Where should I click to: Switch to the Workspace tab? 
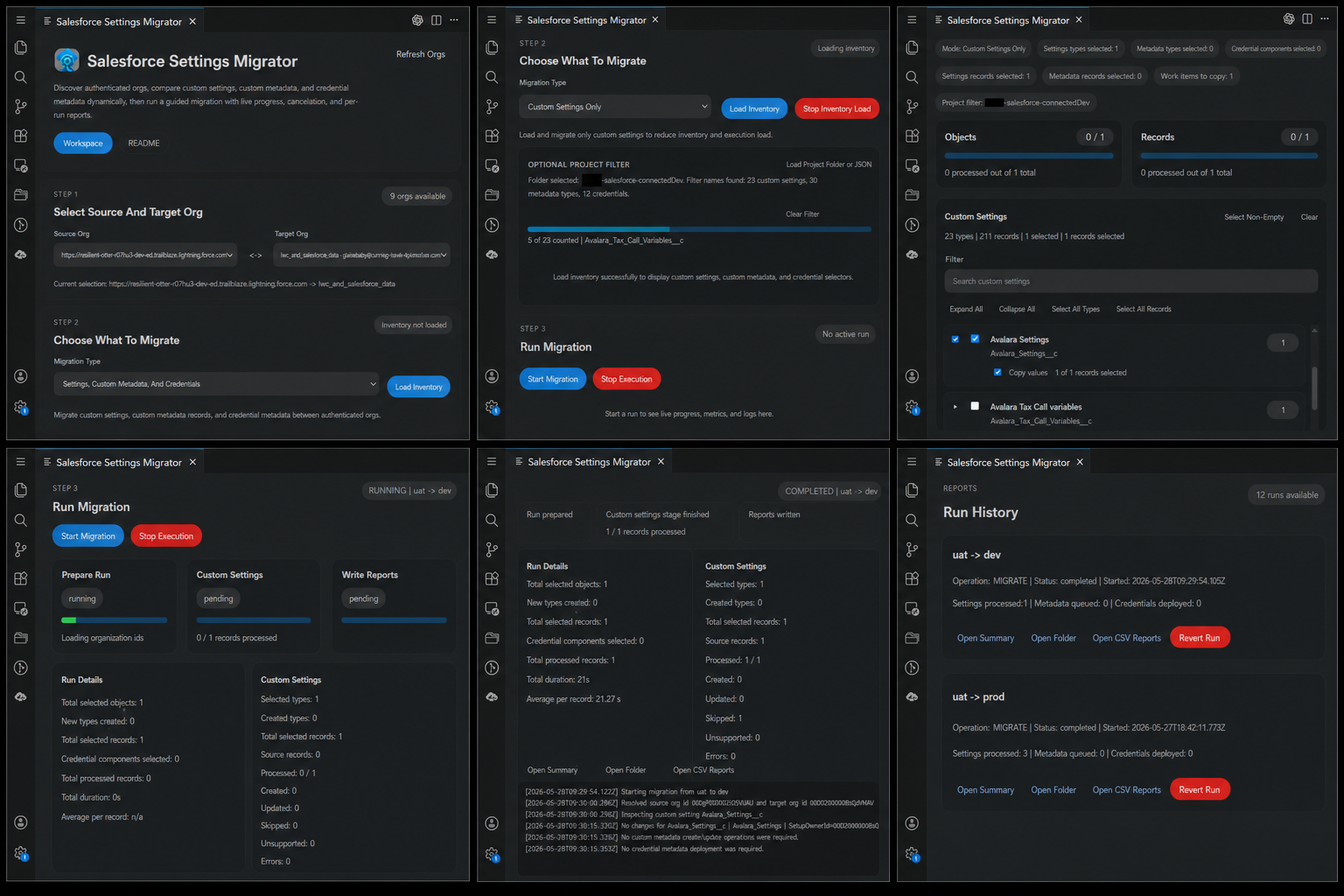83,143
